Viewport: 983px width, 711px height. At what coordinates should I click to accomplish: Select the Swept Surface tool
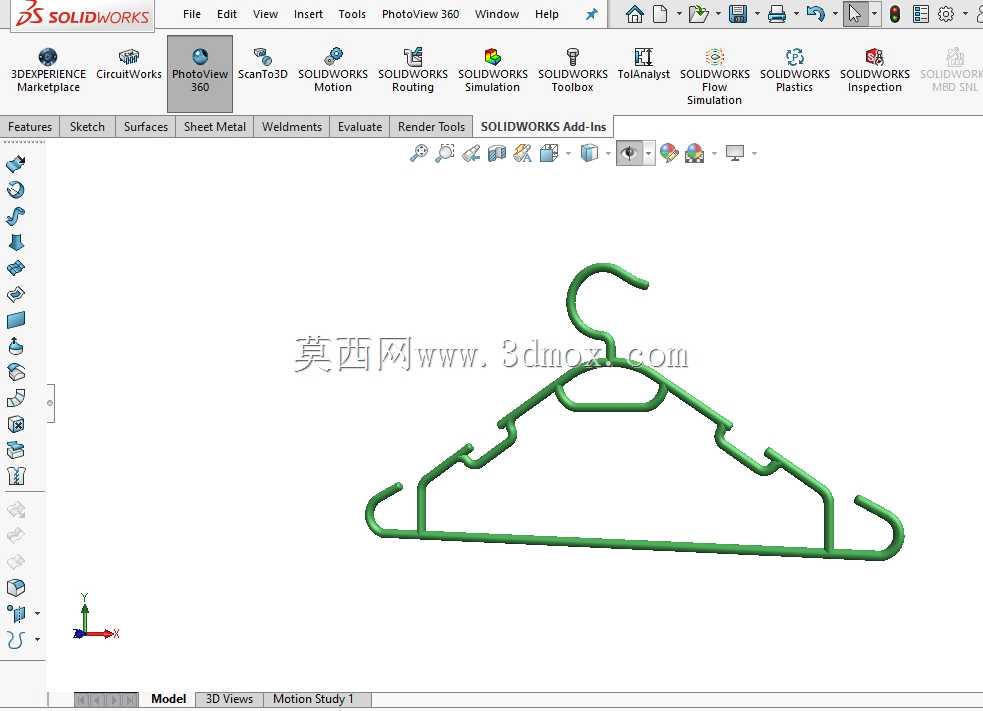16,216
